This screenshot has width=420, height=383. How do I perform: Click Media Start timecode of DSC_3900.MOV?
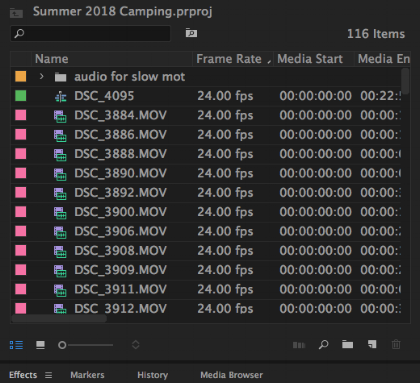pyautogui.click(x=315, y=212)
